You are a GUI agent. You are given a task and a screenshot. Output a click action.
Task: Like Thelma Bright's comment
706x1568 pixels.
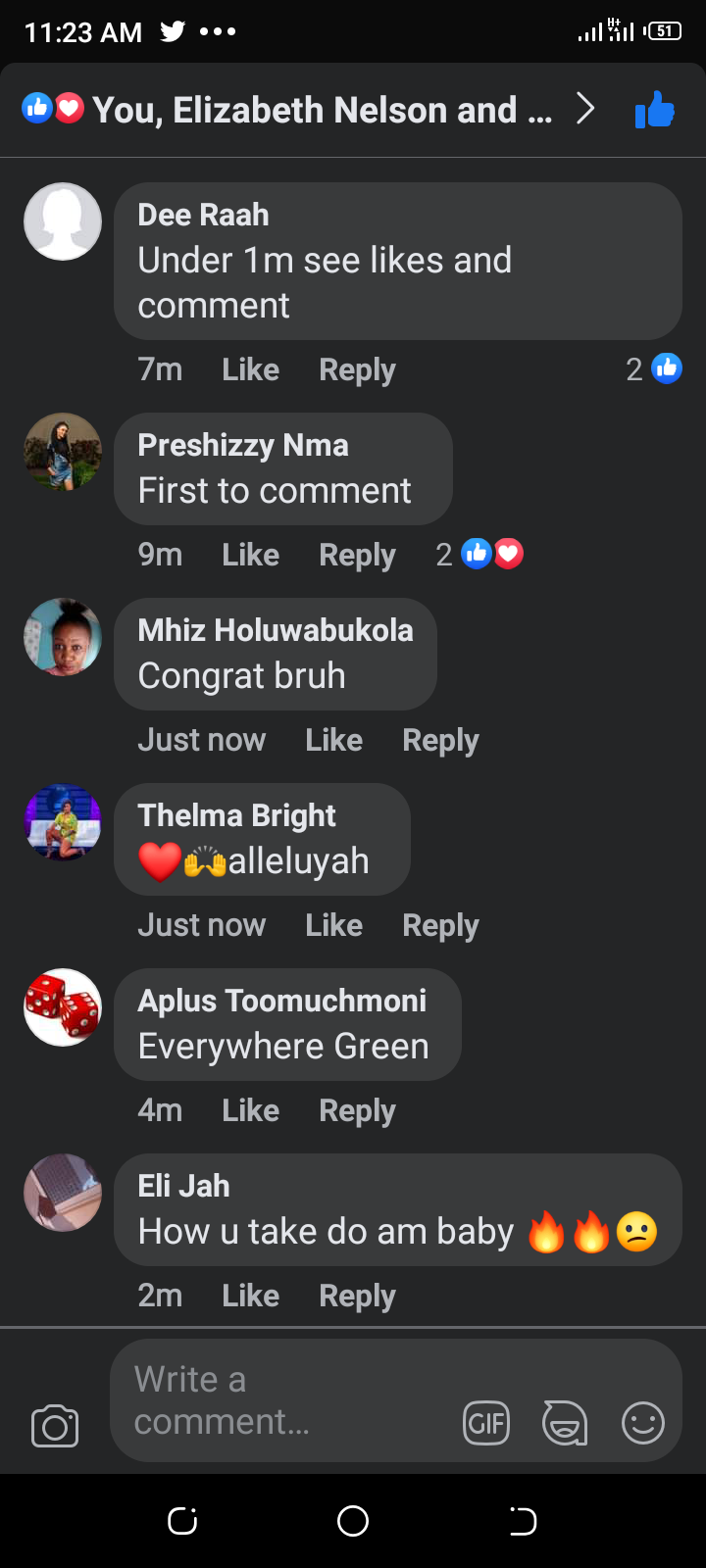pos(333,925)
